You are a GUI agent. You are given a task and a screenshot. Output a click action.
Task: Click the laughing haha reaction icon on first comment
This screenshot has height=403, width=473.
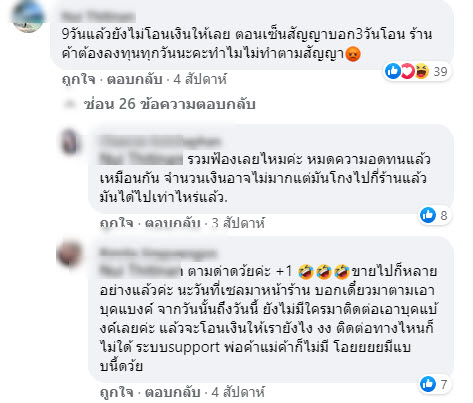click(421, 71)
